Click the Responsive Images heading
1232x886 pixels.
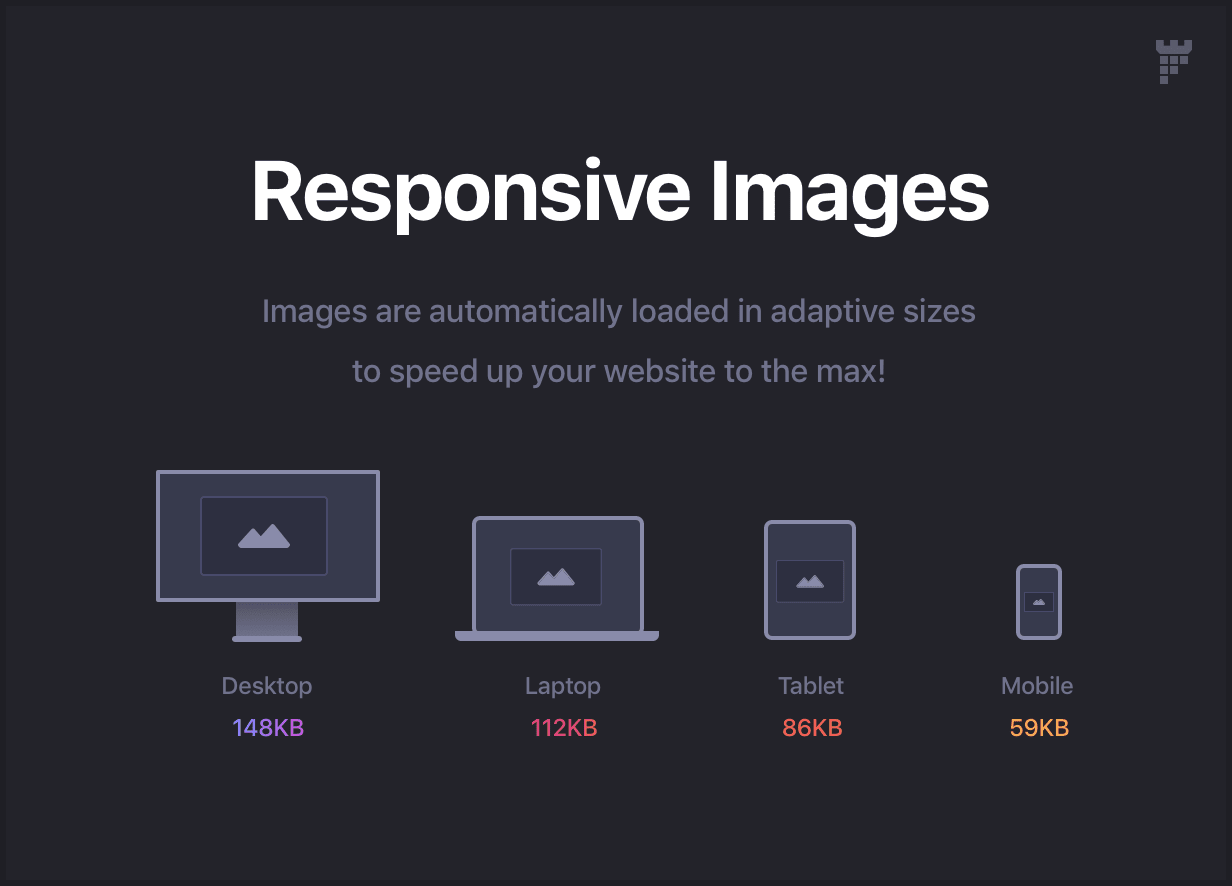click(x=620, y=192)
